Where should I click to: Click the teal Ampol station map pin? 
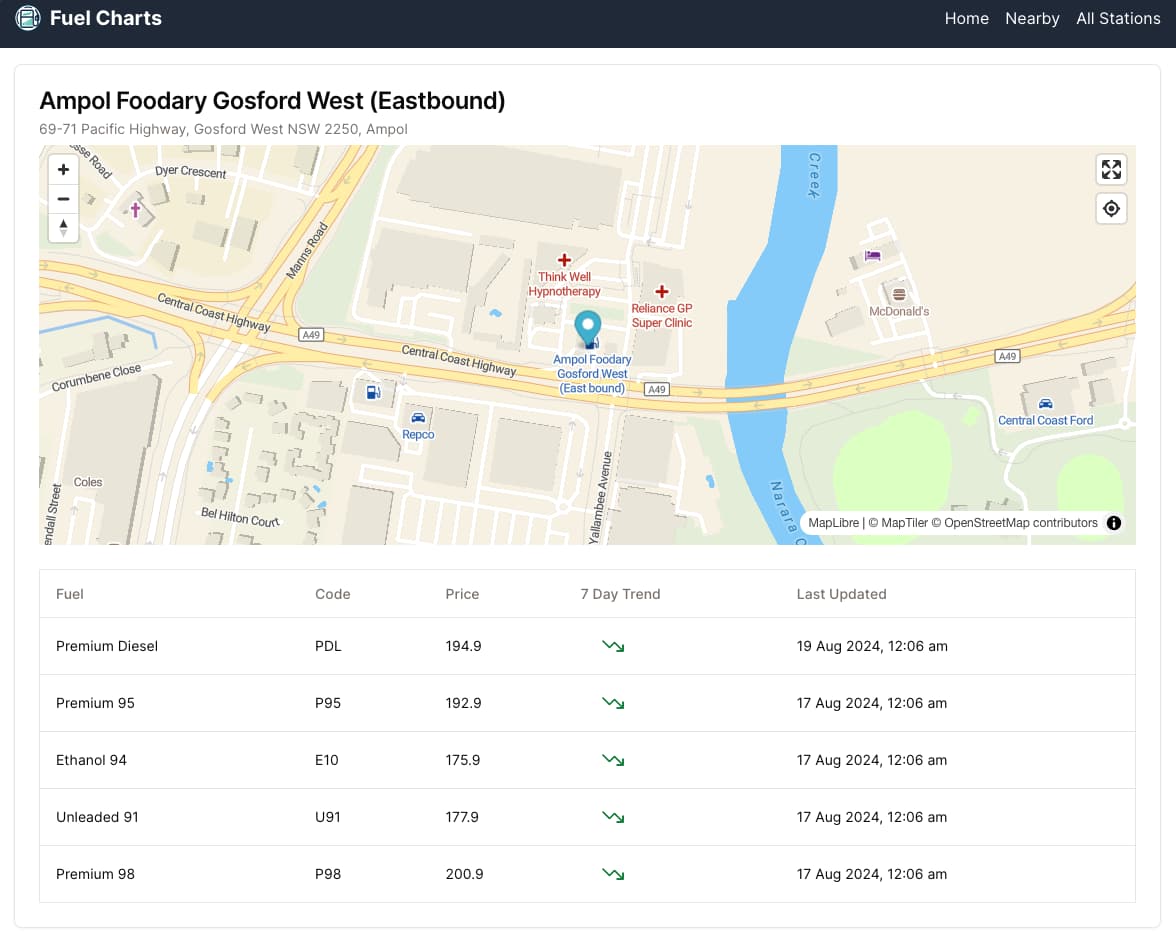[589, 328]
